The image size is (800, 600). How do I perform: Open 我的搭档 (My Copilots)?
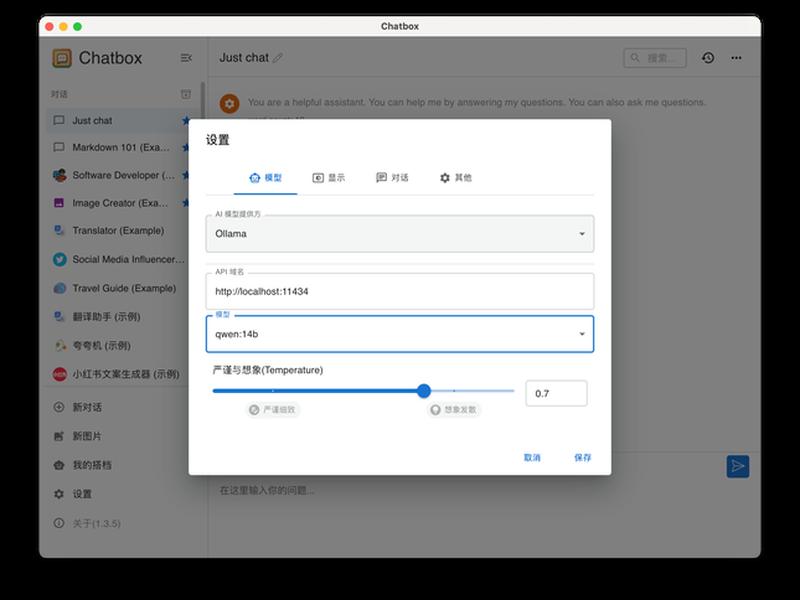118,465
